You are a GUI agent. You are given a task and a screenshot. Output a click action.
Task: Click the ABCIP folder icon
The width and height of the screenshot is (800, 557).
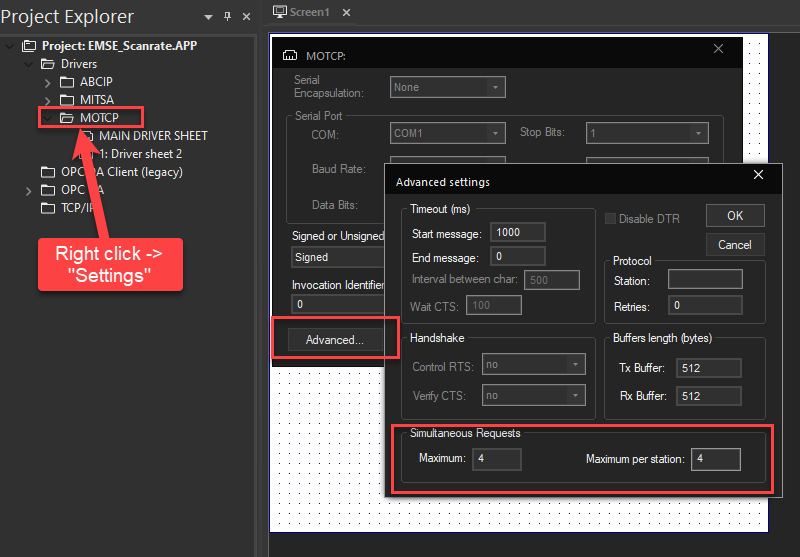coord(67,82)
